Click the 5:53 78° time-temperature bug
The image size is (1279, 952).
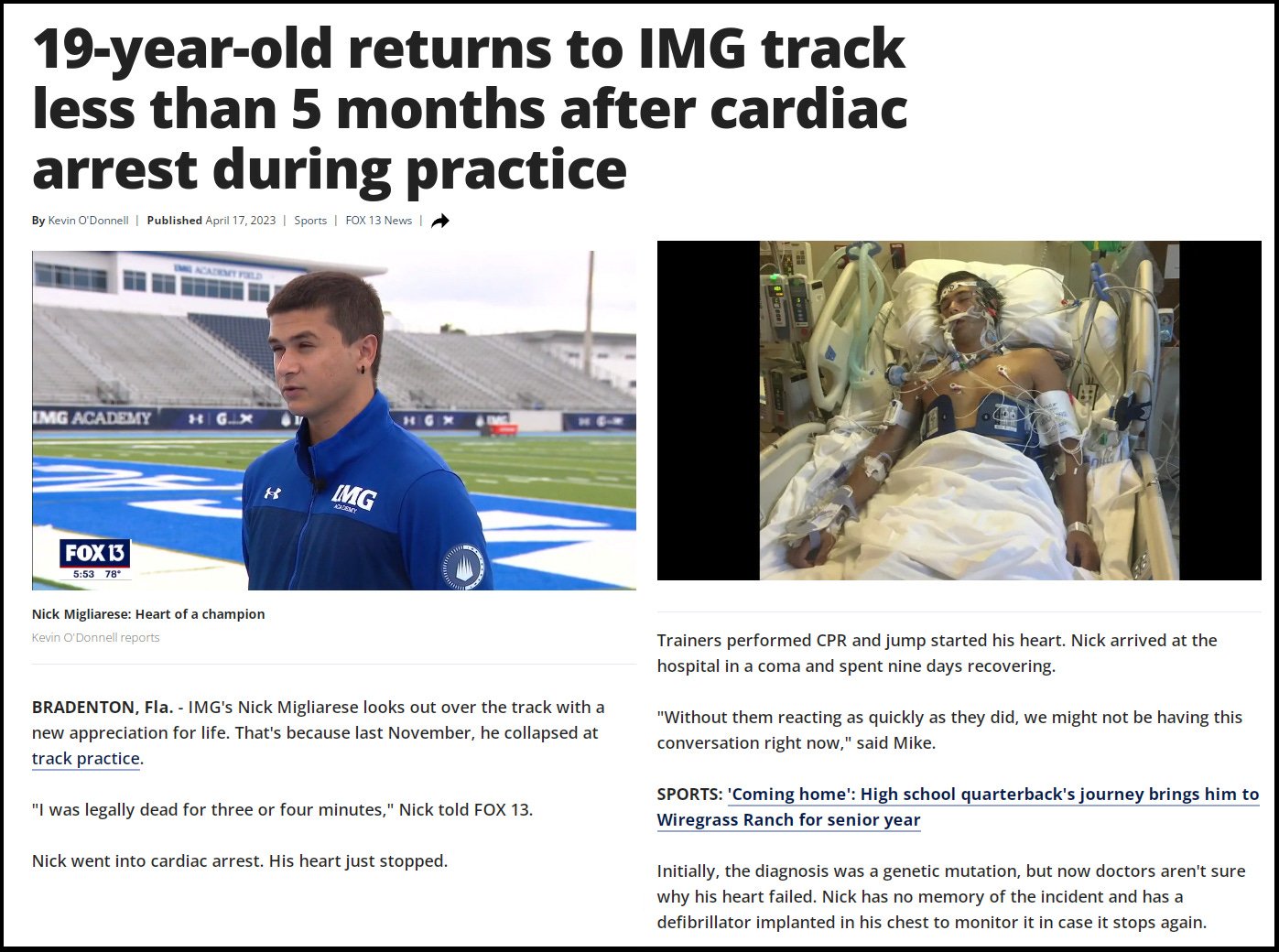coord(96,575)
